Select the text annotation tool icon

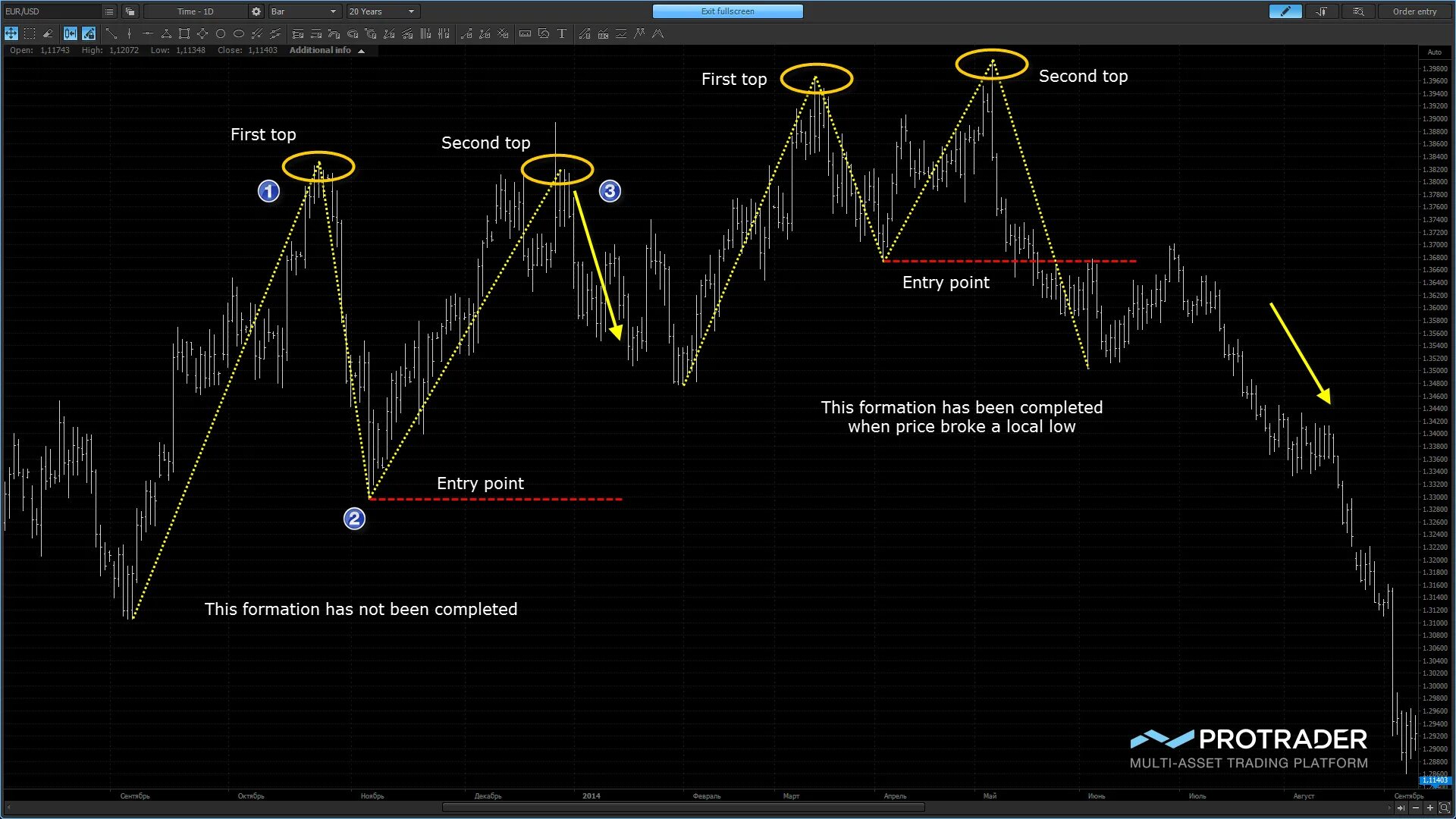pyautogui.click(x=562, y=34)
